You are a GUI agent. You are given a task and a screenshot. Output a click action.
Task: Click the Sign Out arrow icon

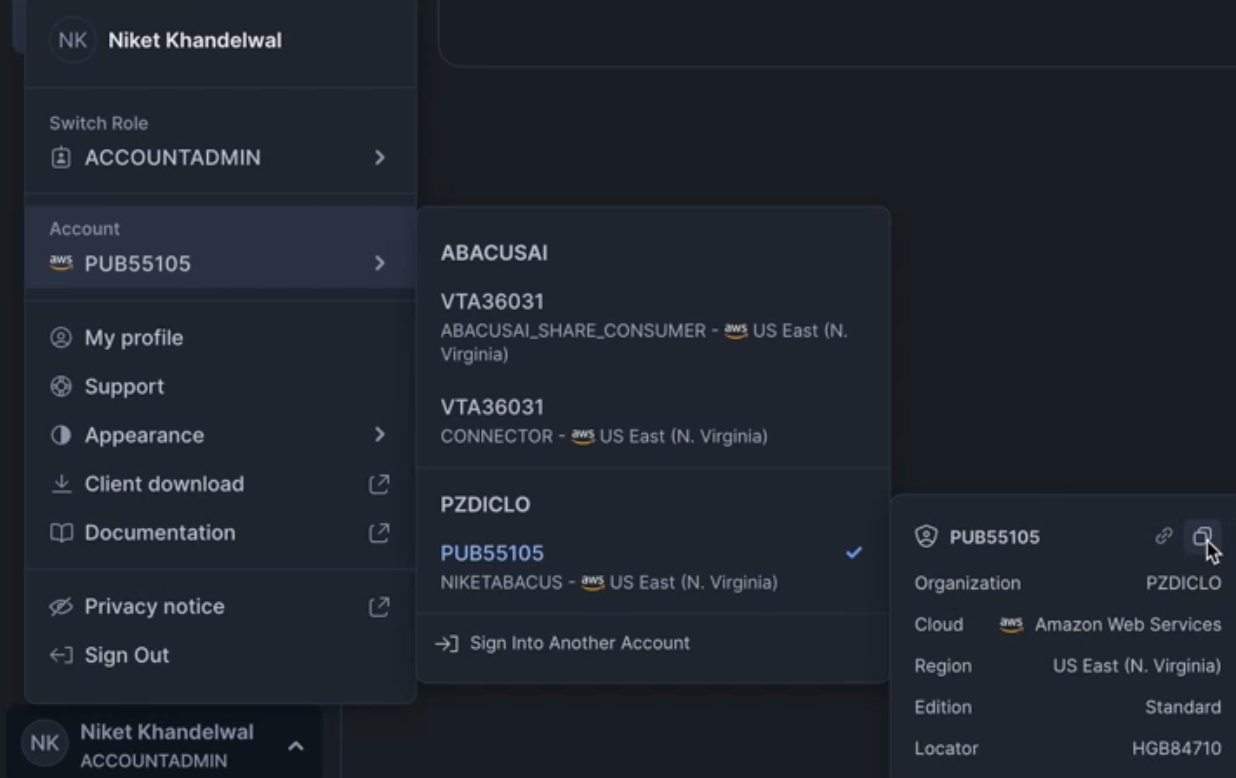[x=61, y=656]
